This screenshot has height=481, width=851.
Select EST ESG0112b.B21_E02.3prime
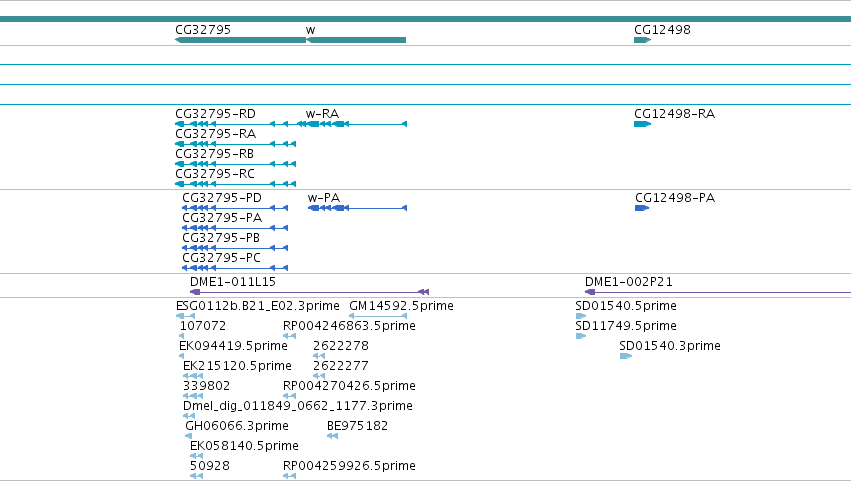(258, 306)
